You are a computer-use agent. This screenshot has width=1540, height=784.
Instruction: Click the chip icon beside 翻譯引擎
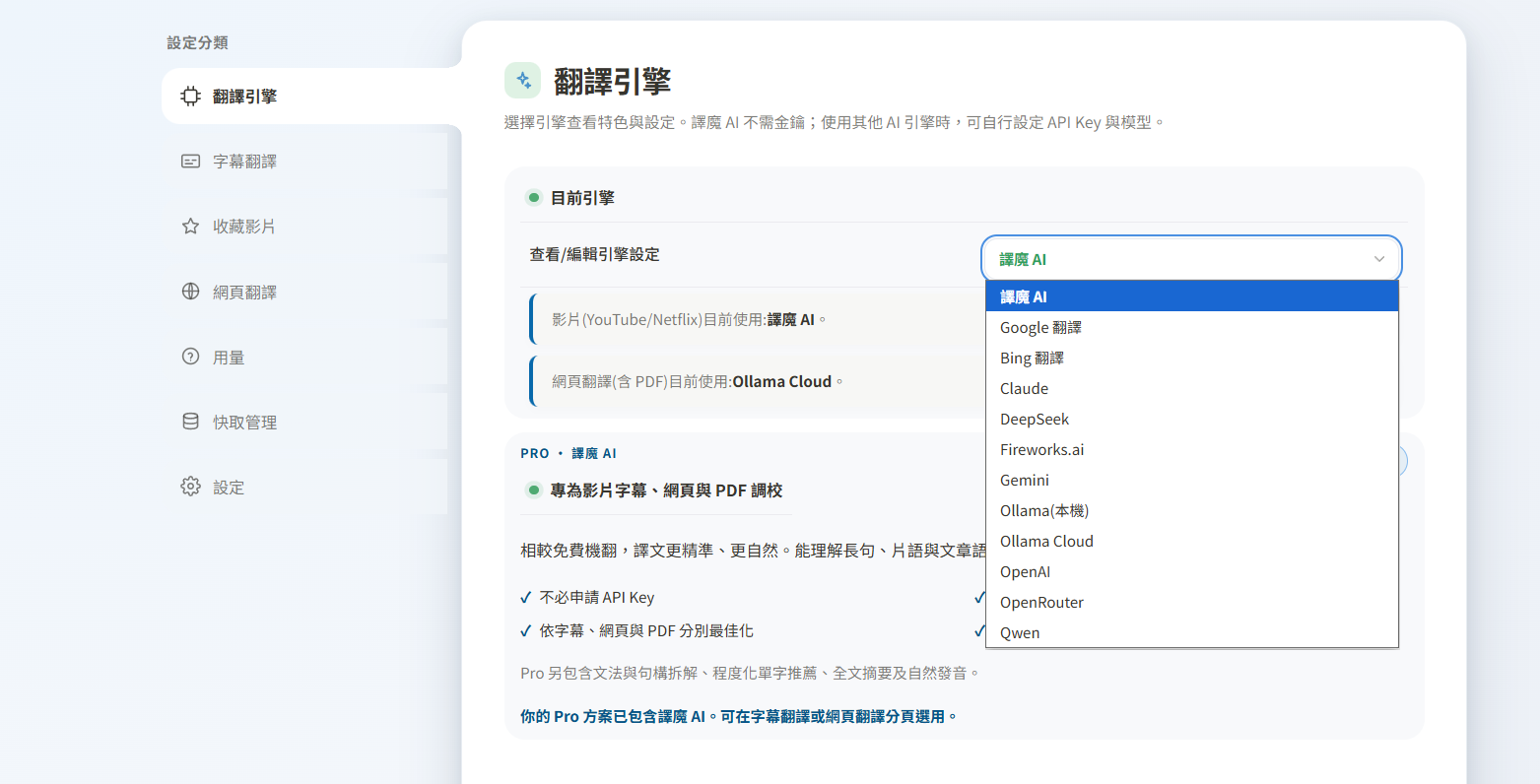(190, 97)
